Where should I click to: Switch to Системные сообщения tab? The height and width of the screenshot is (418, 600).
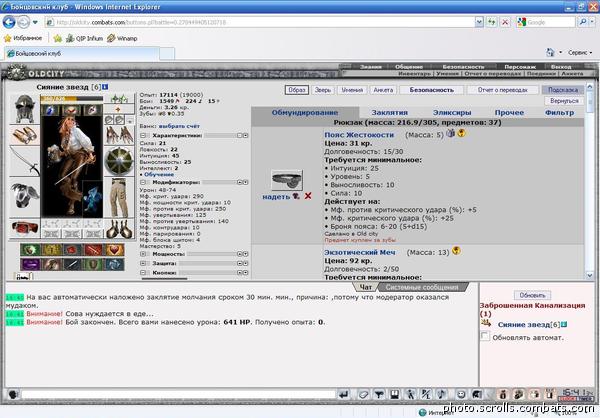point(422,287)
